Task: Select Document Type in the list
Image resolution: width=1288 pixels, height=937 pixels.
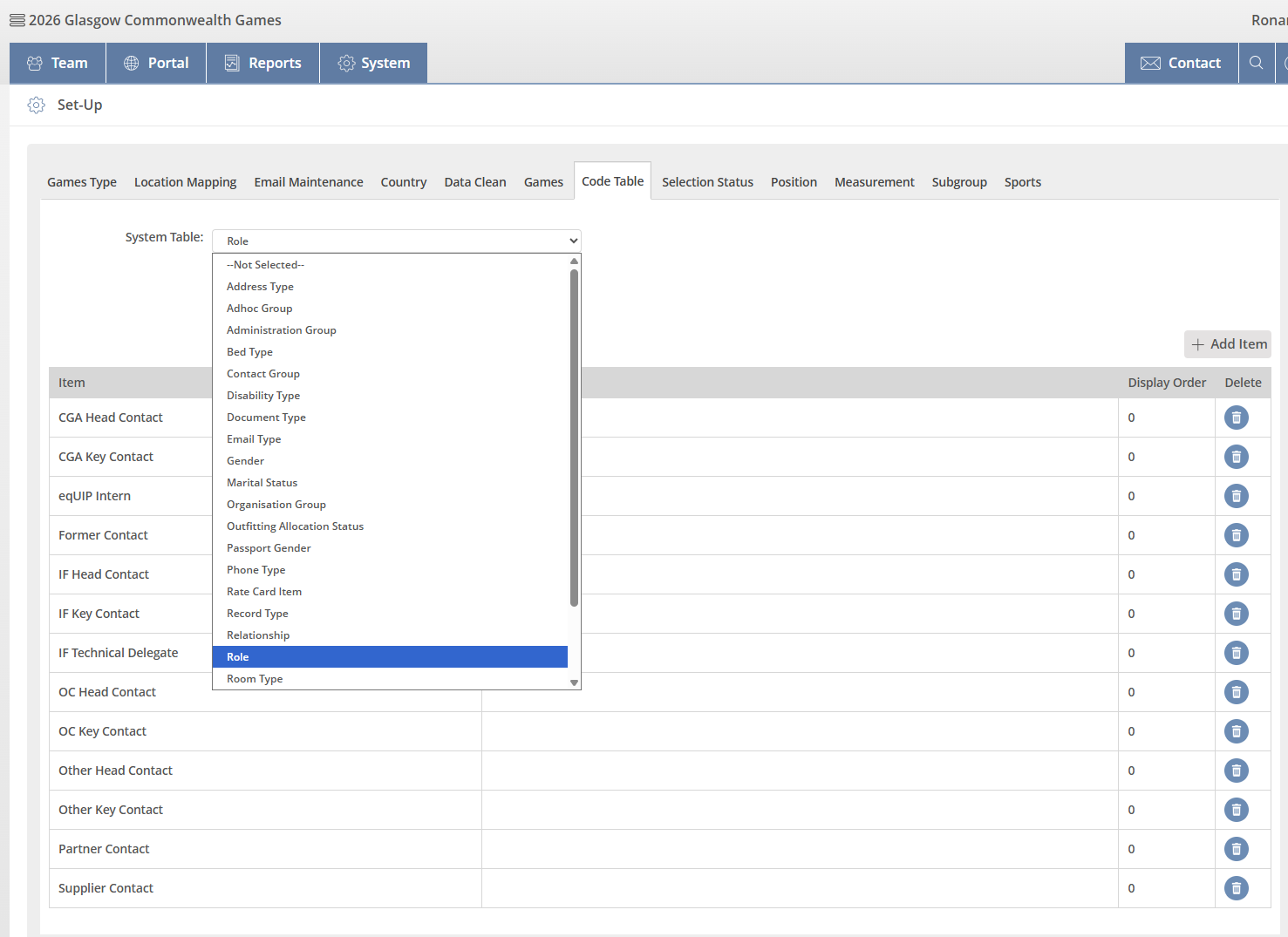Action: (x=266, y=418)
